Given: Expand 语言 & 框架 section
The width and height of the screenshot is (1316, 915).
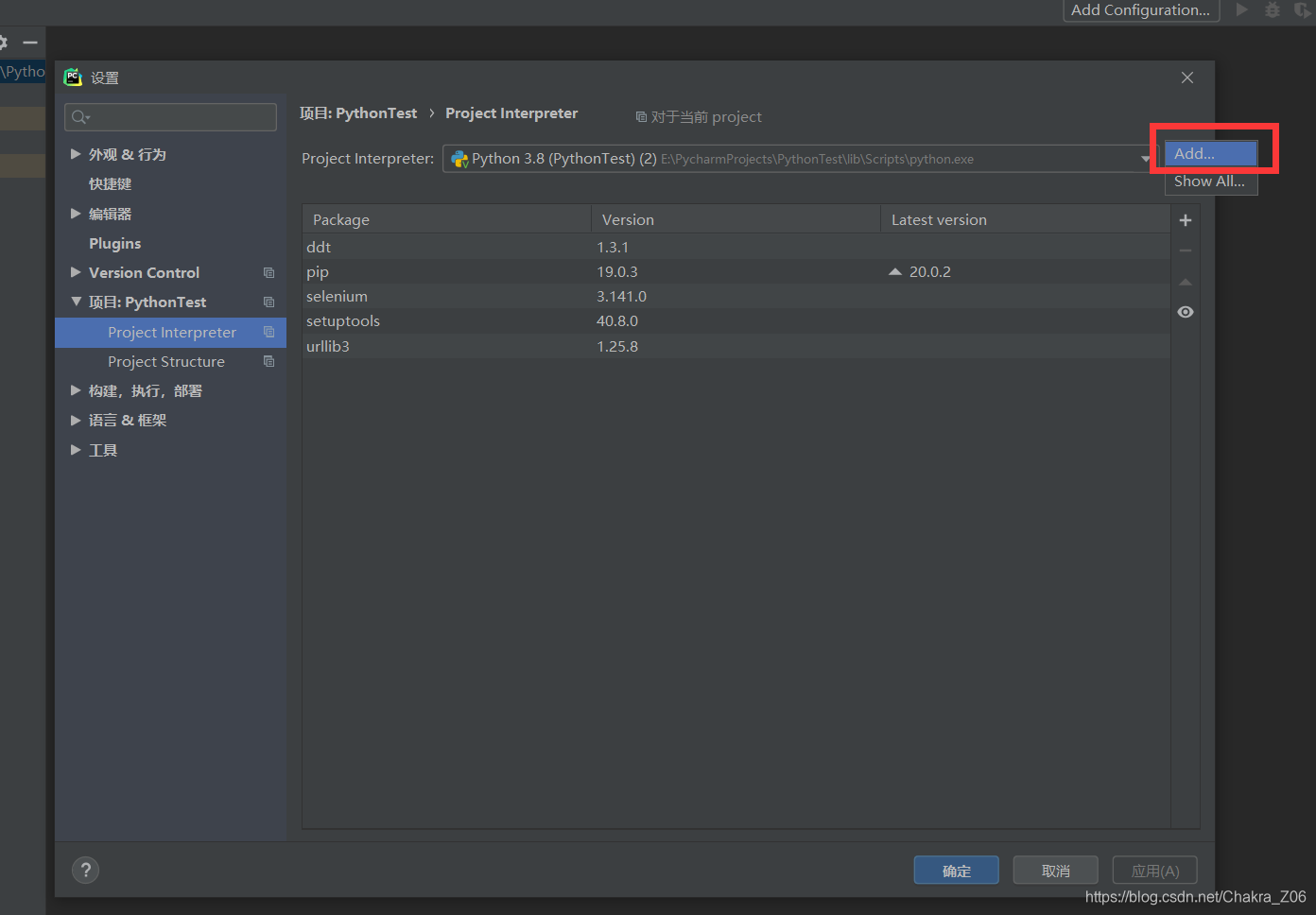Looking at the screenshot, I should [x=76, y=420].
